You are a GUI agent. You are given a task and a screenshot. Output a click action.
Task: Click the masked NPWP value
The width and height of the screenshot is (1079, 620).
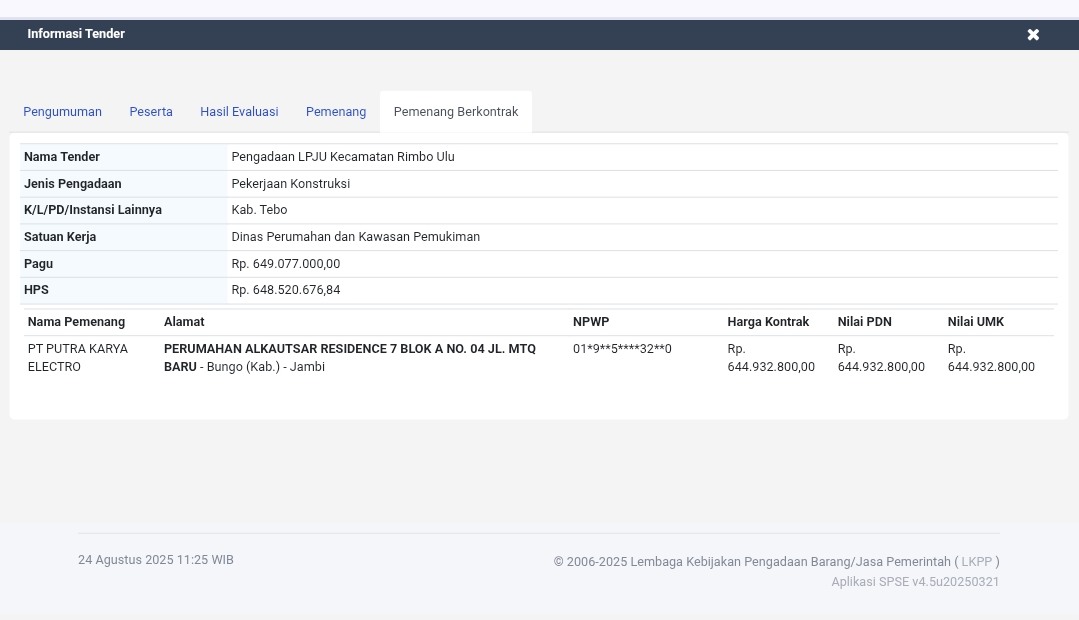[621, 348]
